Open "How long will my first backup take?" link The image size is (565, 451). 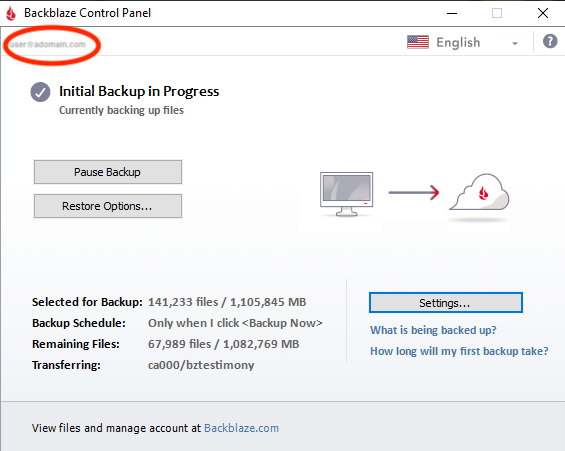coord(459,351)
